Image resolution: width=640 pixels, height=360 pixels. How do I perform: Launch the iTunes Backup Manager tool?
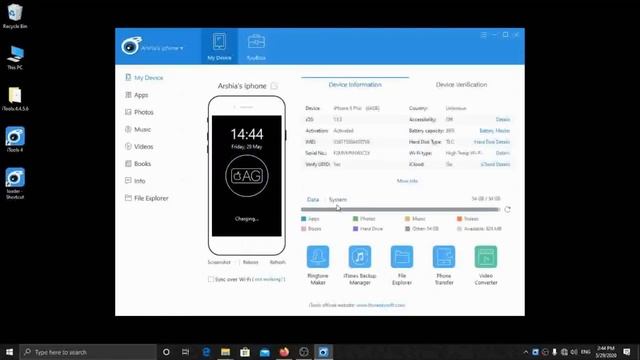tap(360, 265)
